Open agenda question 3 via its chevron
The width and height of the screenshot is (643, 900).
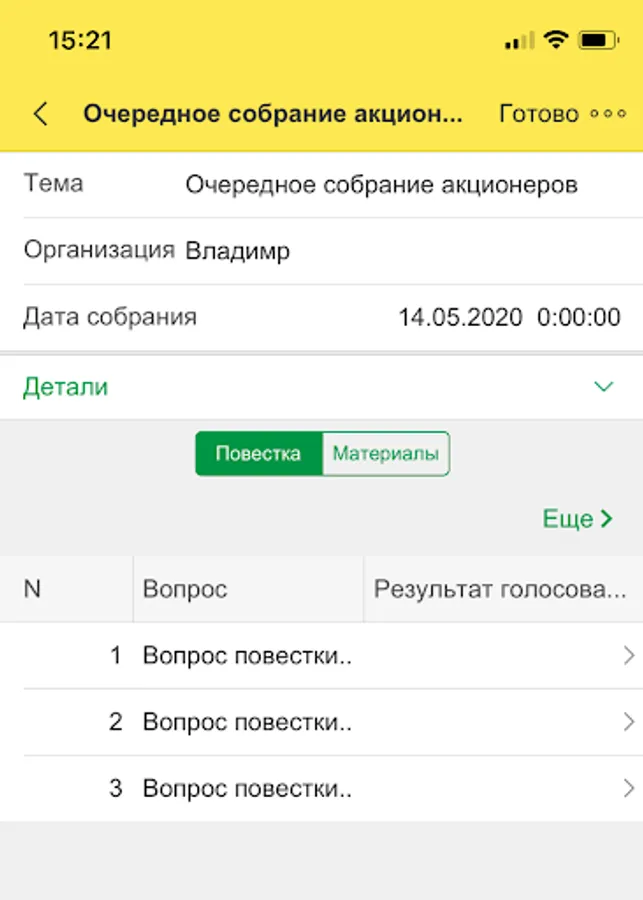(x=628, y=788)
